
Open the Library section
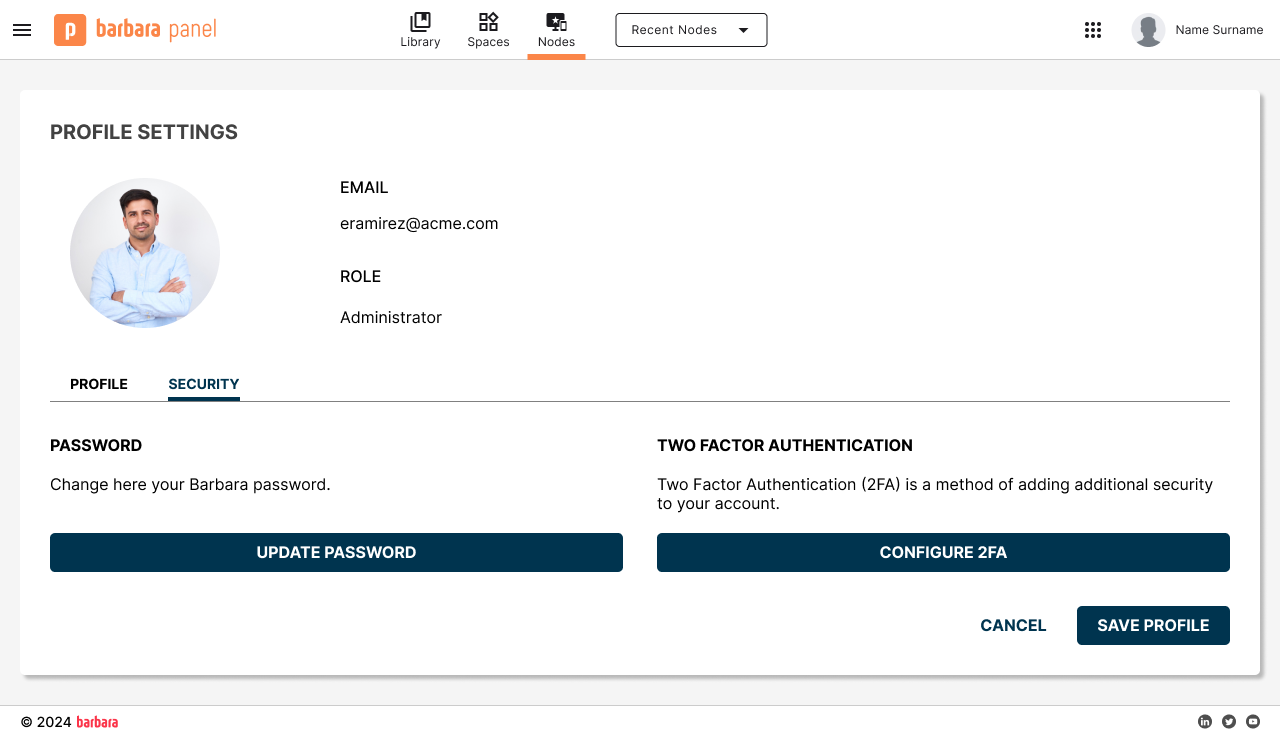click(x=420, y=30)
